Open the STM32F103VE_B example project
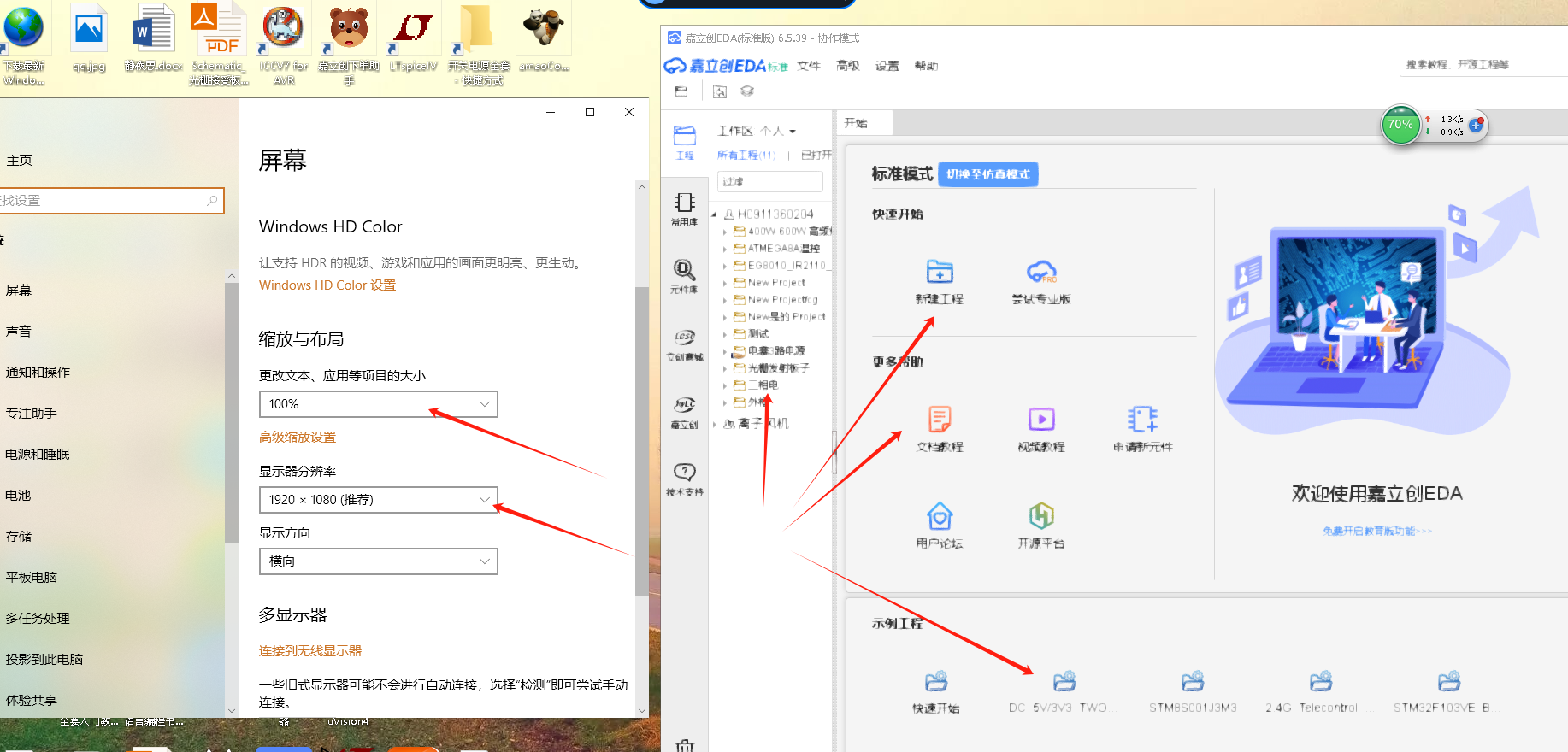 [1449, 682]
